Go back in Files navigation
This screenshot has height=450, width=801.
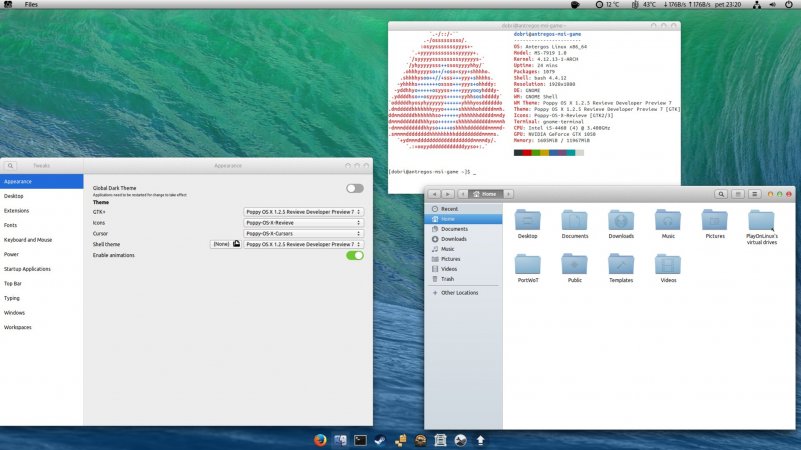pyautogui.click(x=434, y=194)
